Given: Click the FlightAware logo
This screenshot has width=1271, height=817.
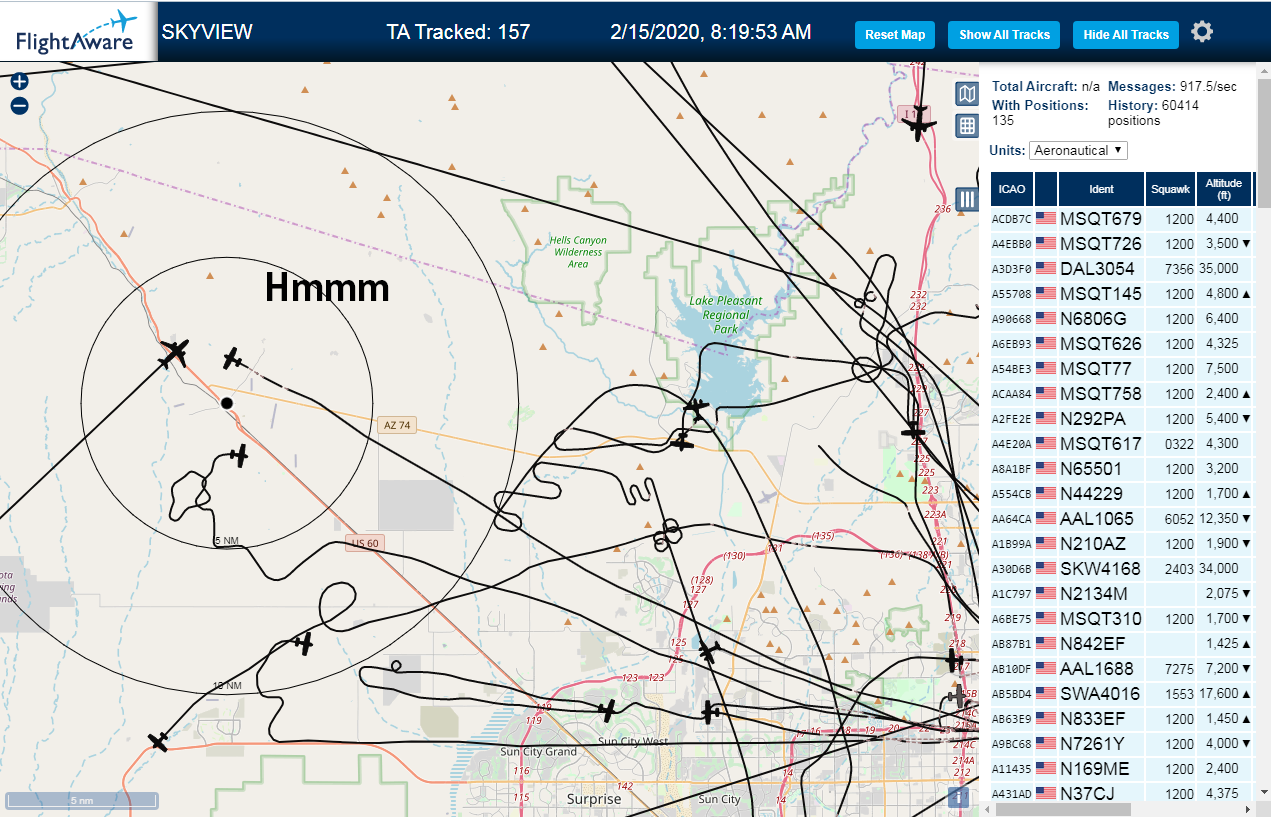Looking at the screenshot, I should tap(76, 32).
